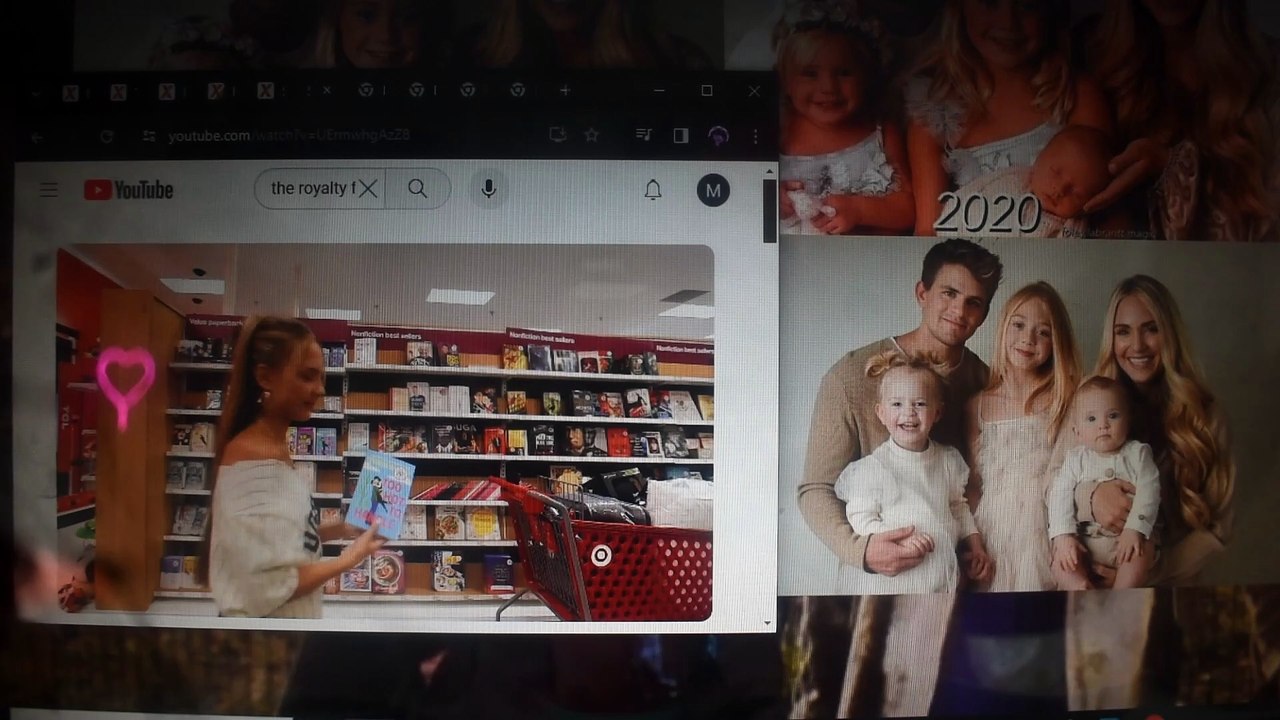
Task: Maximize the browser window
Action: click(707, 90)
